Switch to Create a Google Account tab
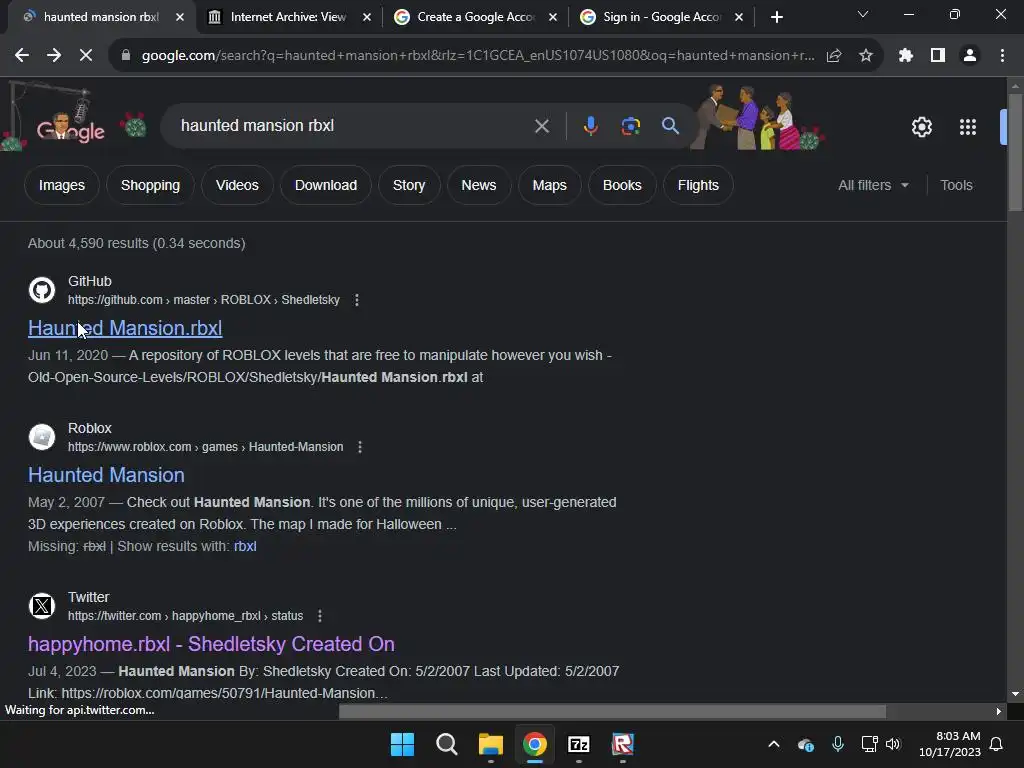Screen dimensions: 1024x768 tap(475, 17)
